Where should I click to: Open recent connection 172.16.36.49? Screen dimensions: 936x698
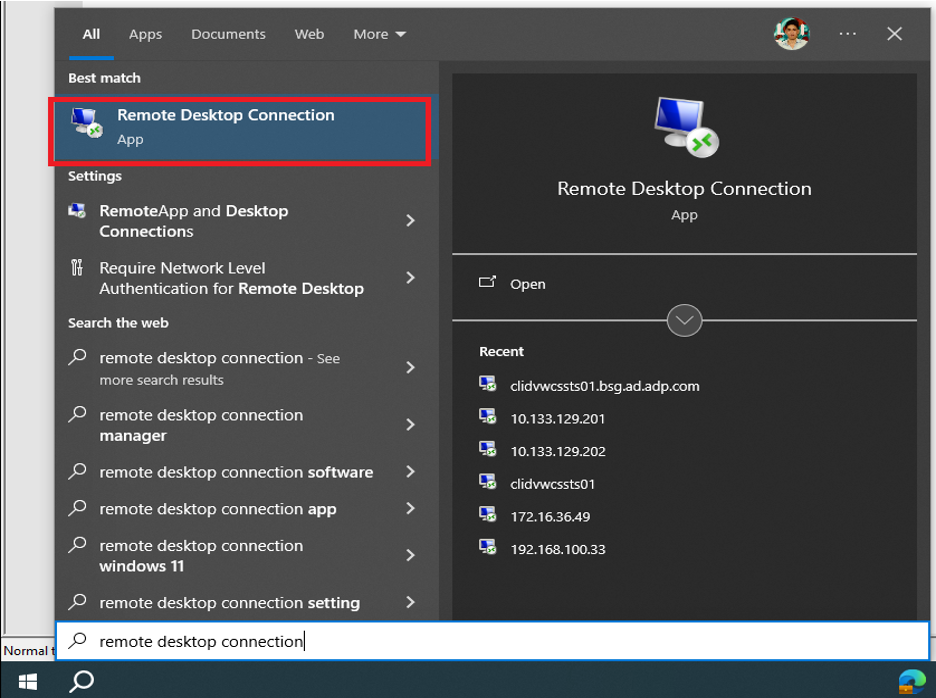(550, 517)
